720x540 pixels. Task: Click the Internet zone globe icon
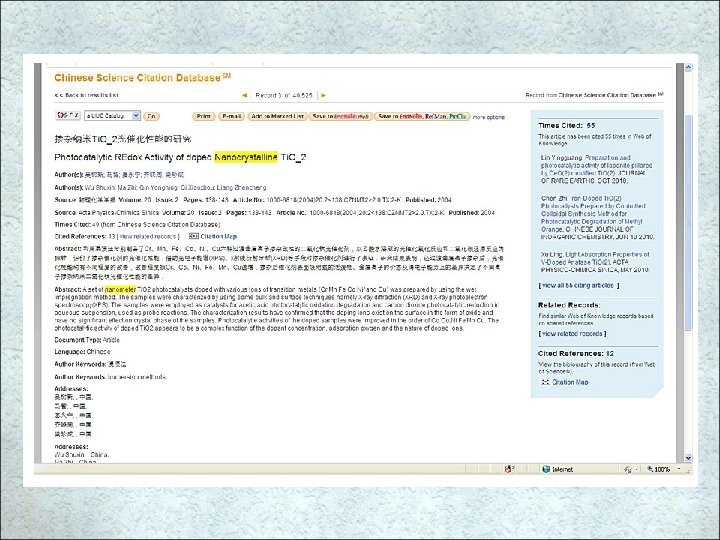coord(546,469)
